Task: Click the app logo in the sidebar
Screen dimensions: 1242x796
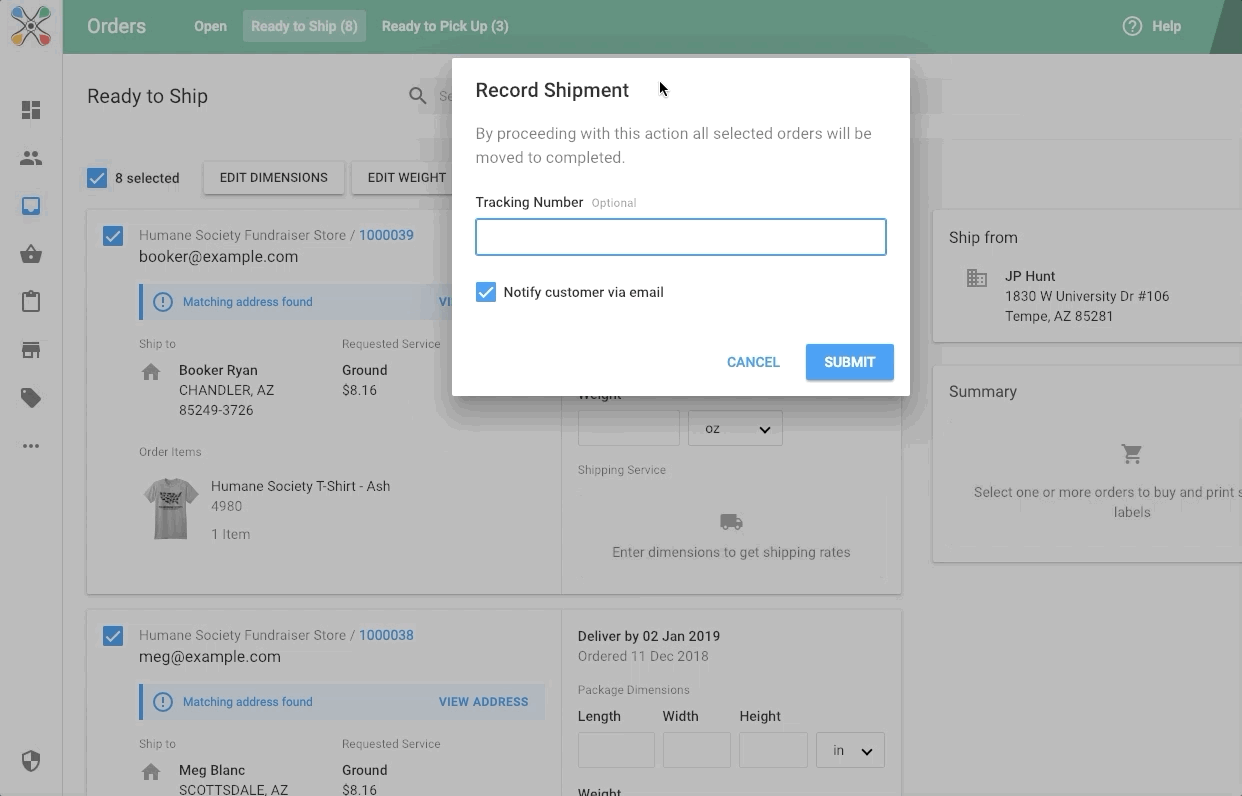Action: (31, 26)
